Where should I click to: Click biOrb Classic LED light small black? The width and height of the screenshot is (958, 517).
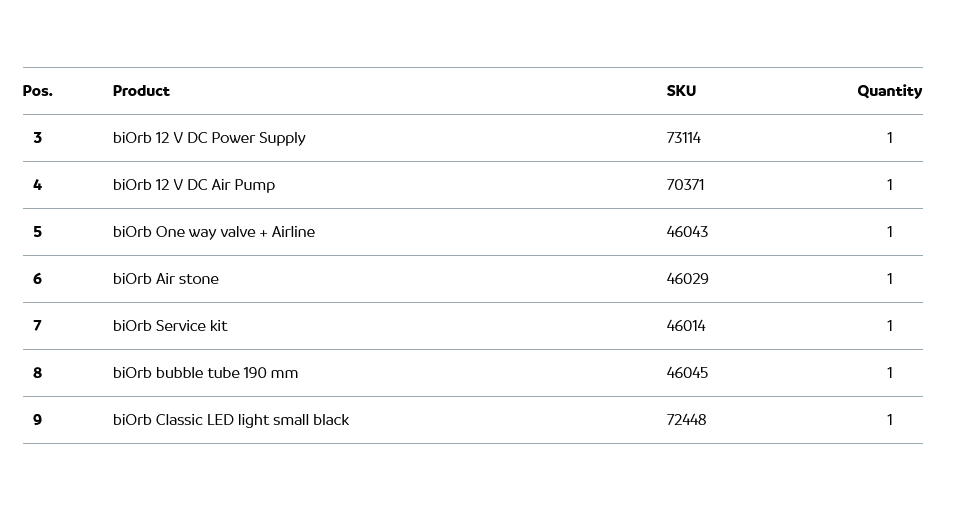pyautogui.click(x=231, y=420)
